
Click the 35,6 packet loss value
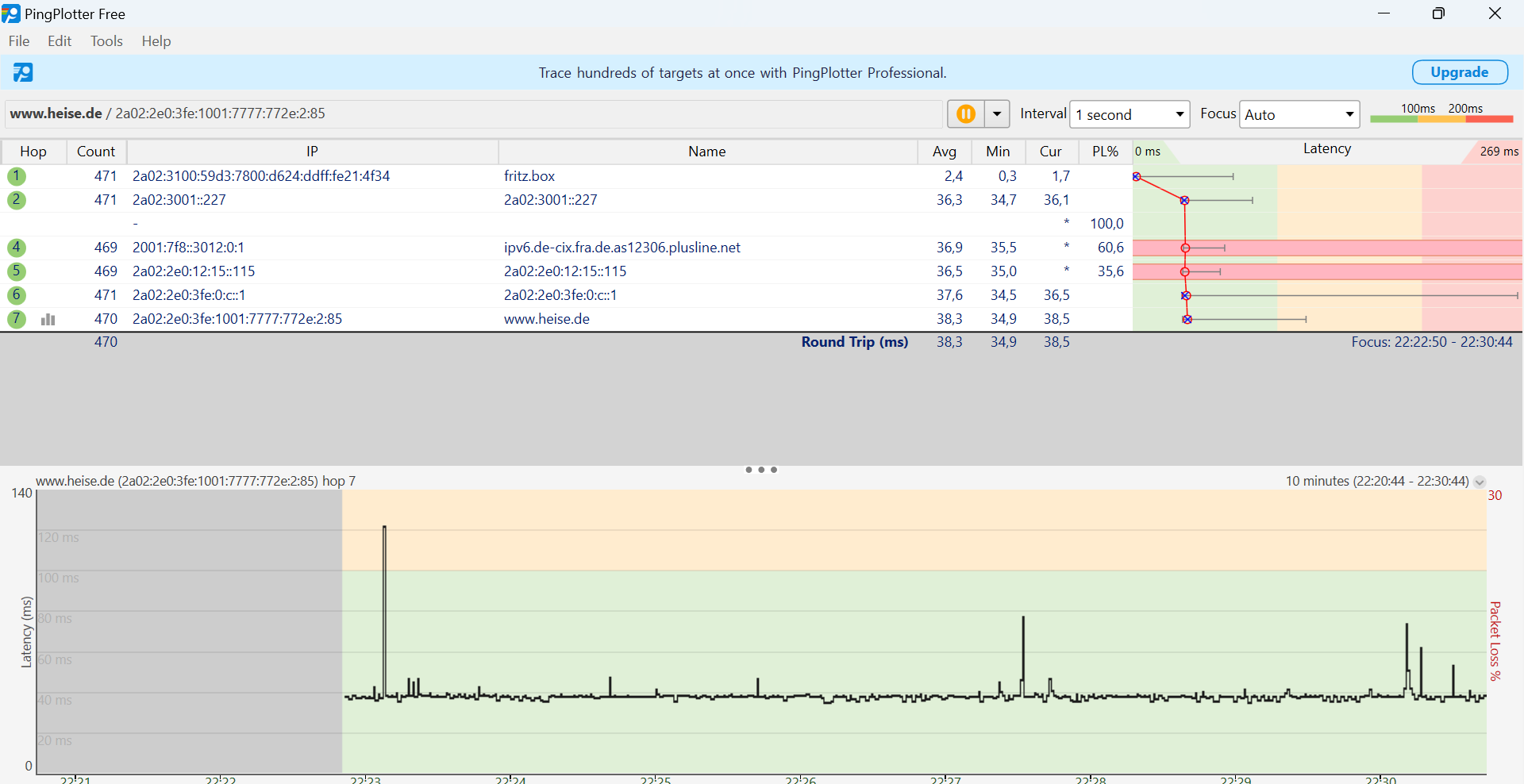(x=1110, y=271)
